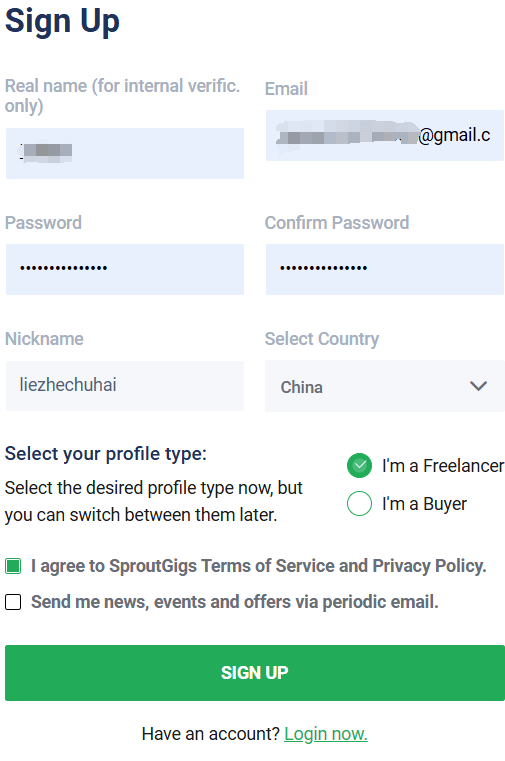The width and height of the screenshot is (505, 761).
Task: Enable the periodic email news checkbox
Action: click(x=13, y=602)
